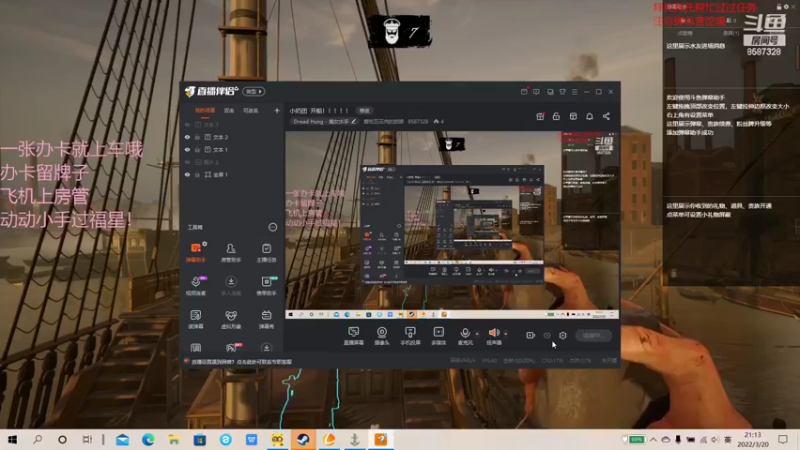This screenshot has height=450, width=800.
Task: Toggle lock on 全屏 1 layer
Action: (197, 174)
